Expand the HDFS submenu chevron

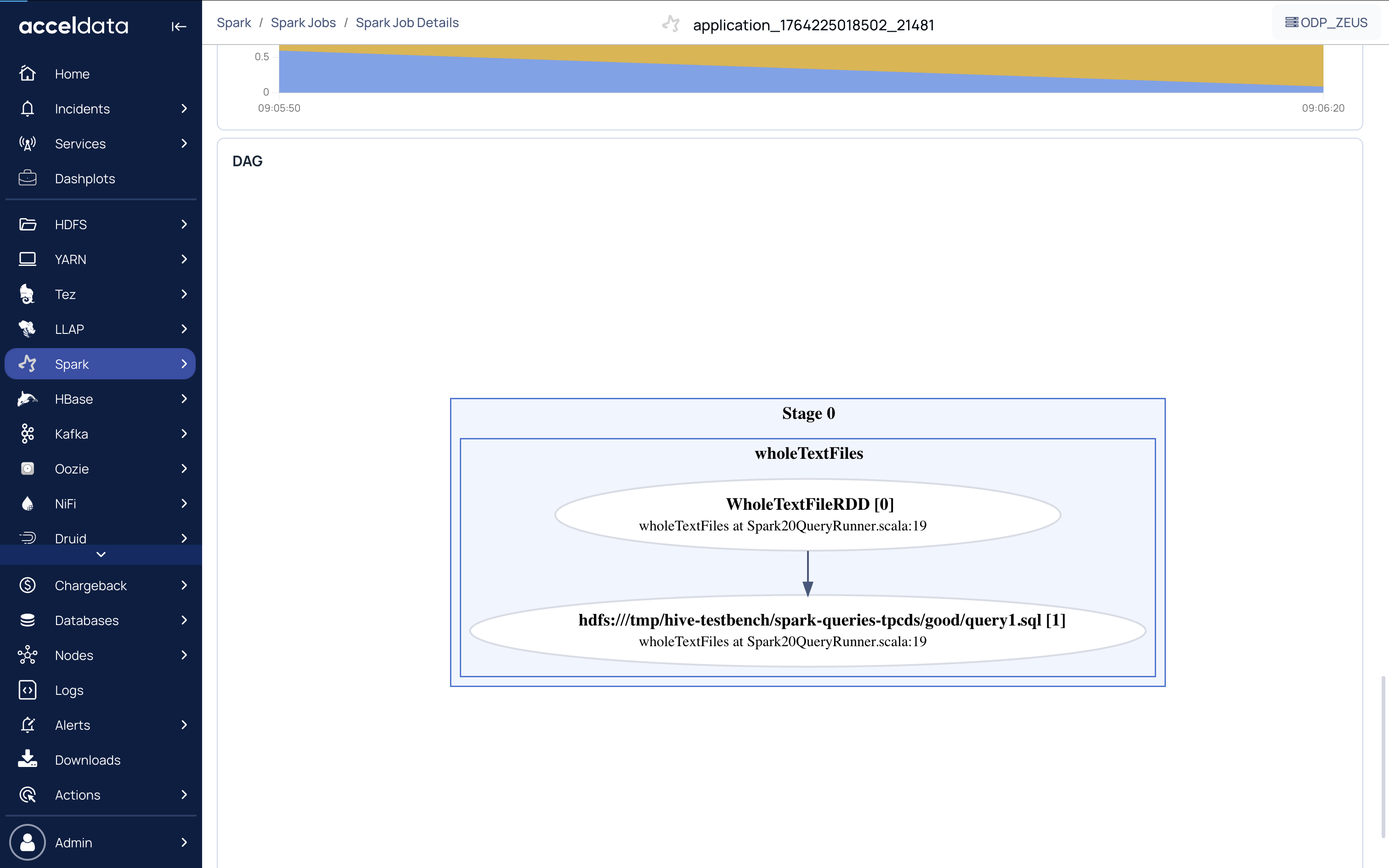184,225
